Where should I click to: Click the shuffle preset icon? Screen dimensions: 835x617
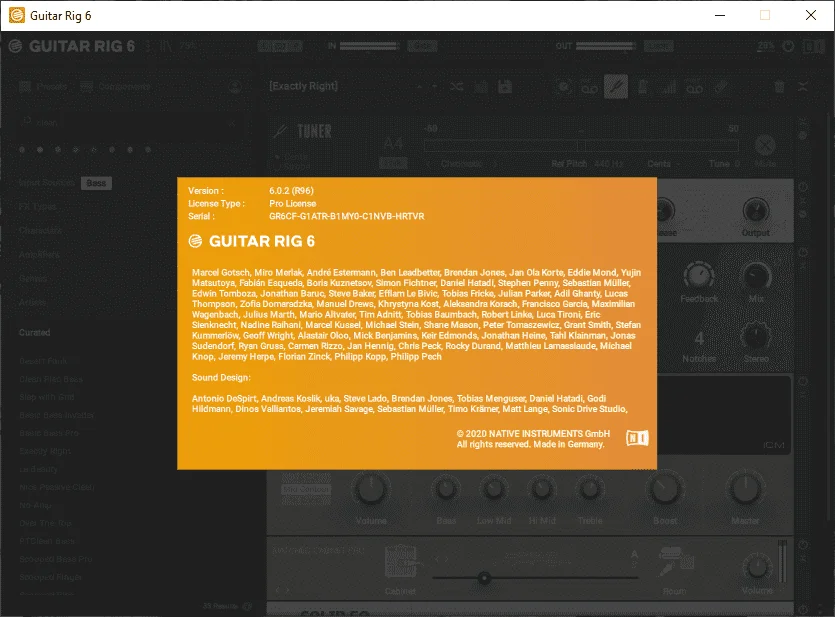tap(456, 86)
